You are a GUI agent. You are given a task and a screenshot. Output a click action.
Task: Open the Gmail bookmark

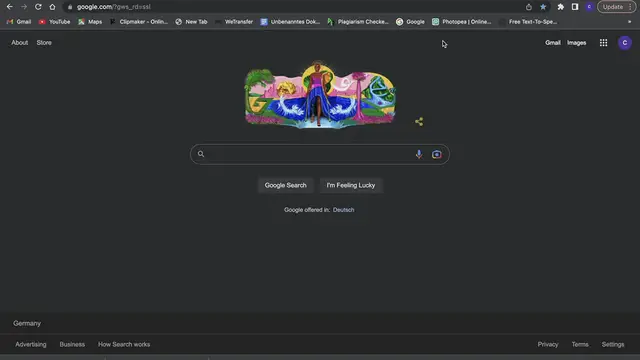click(19, 22)
